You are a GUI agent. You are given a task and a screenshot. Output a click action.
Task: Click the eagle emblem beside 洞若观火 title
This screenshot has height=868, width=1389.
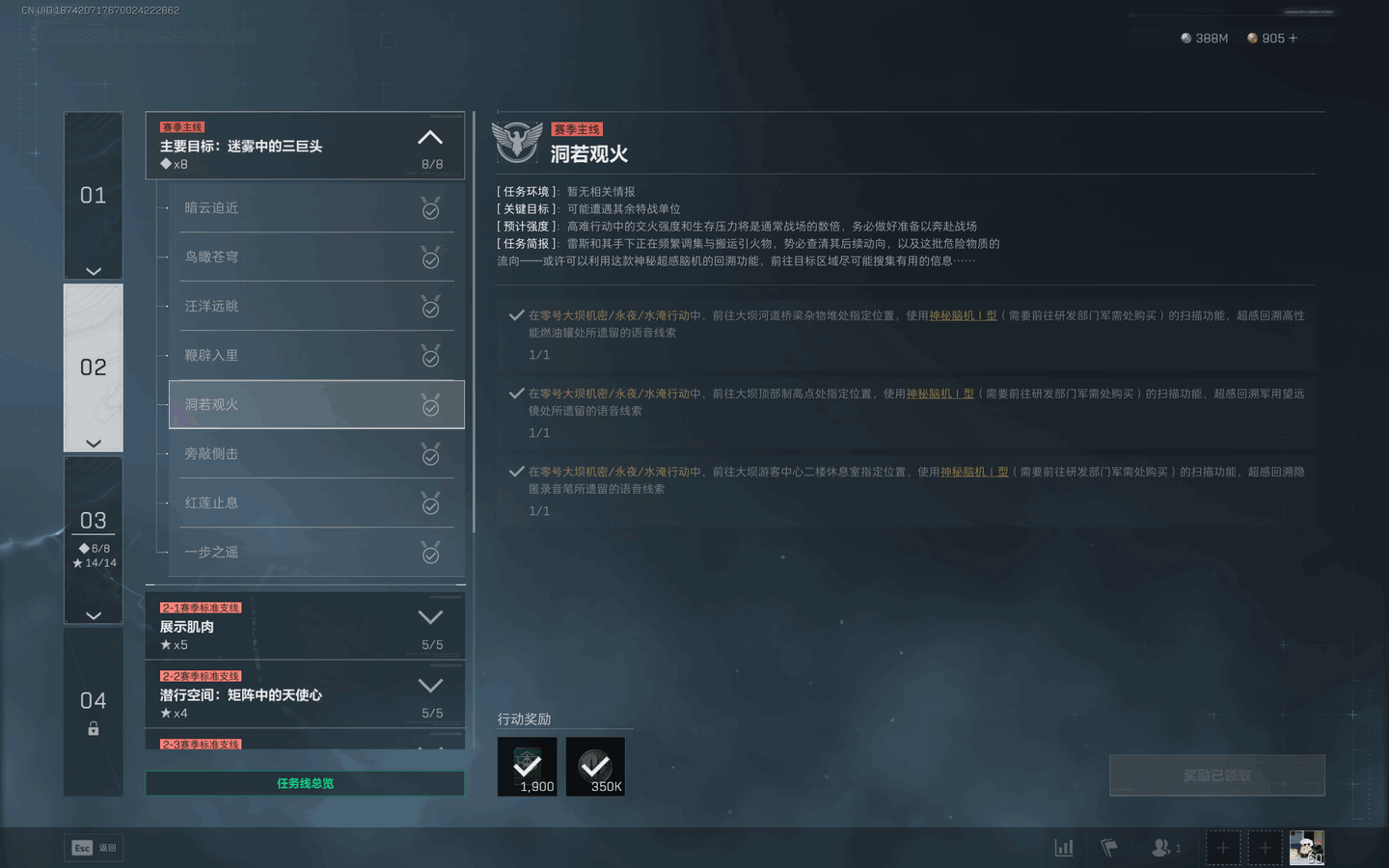[518, 142]
